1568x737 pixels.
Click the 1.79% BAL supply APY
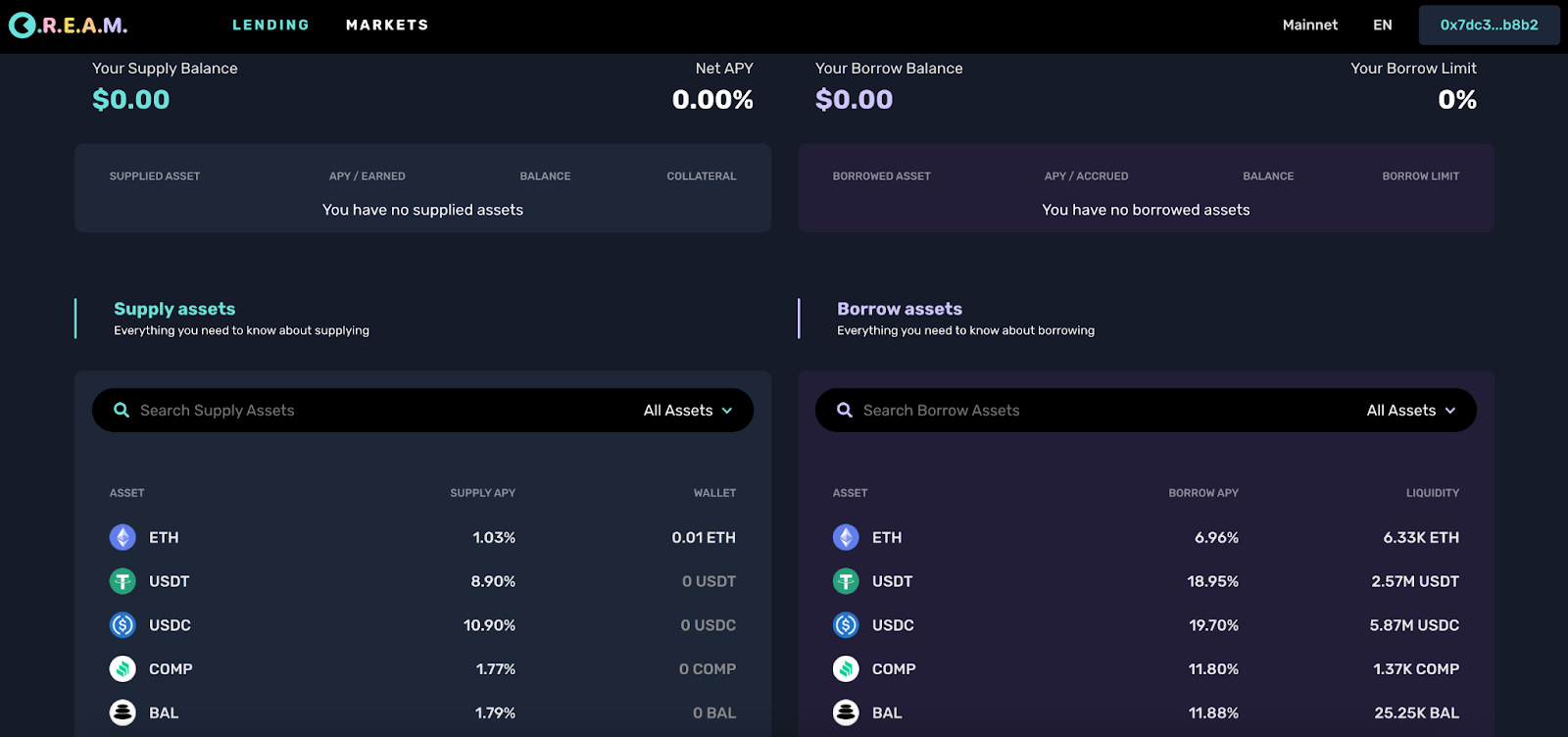click(495, 713)
